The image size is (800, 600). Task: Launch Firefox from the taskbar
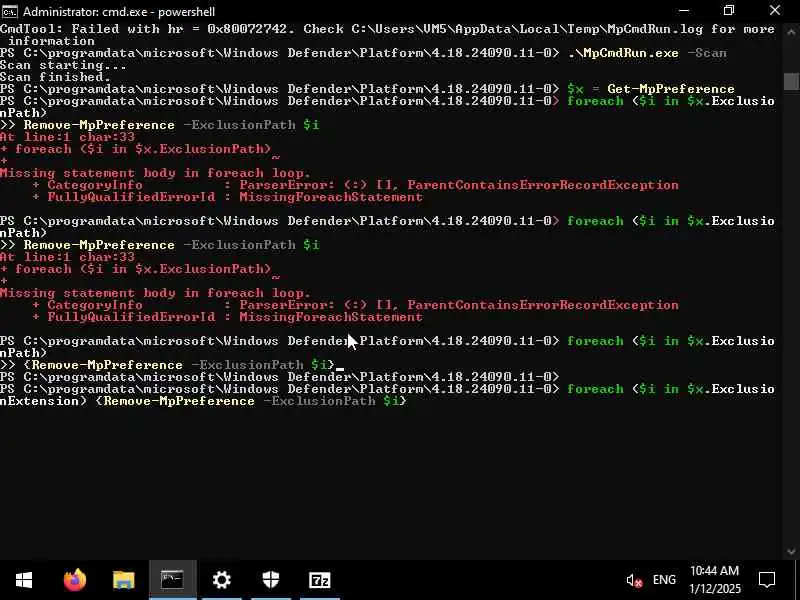pyautogui.click(x=75, y=580)
